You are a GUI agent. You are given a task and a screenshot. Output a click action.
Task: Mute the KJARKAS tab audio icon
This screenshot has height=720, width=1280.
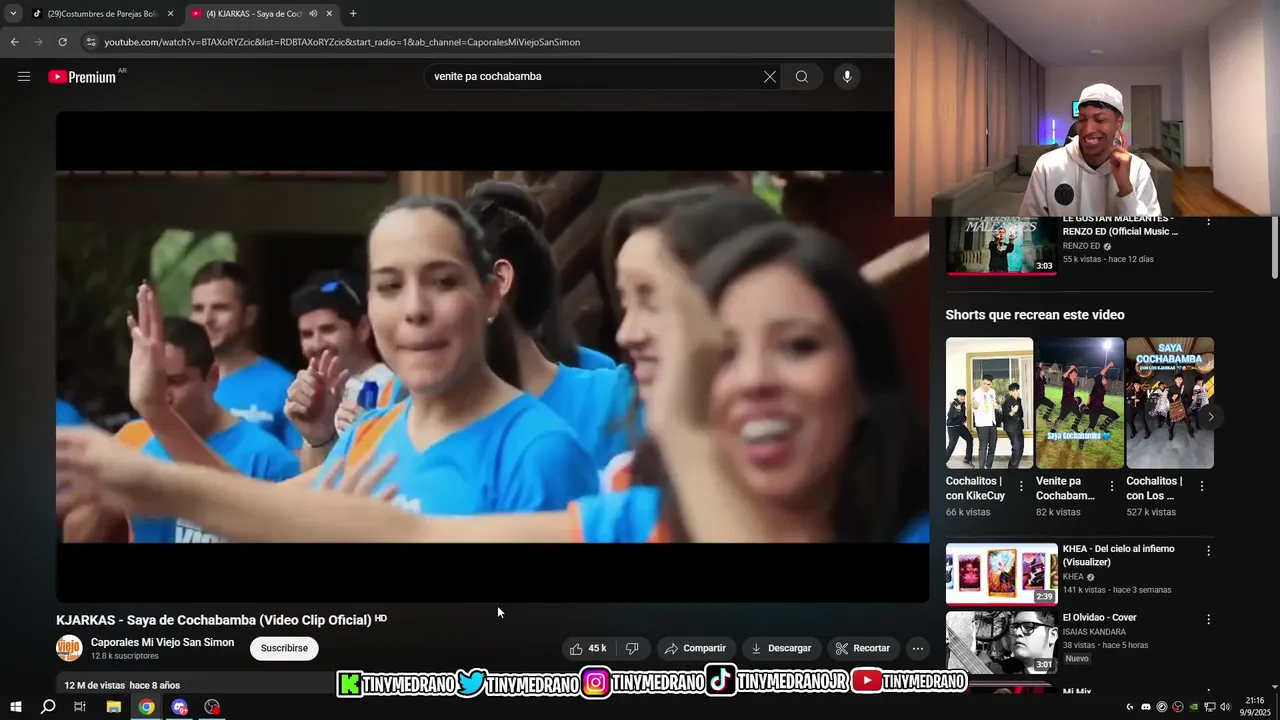(313, 13)
